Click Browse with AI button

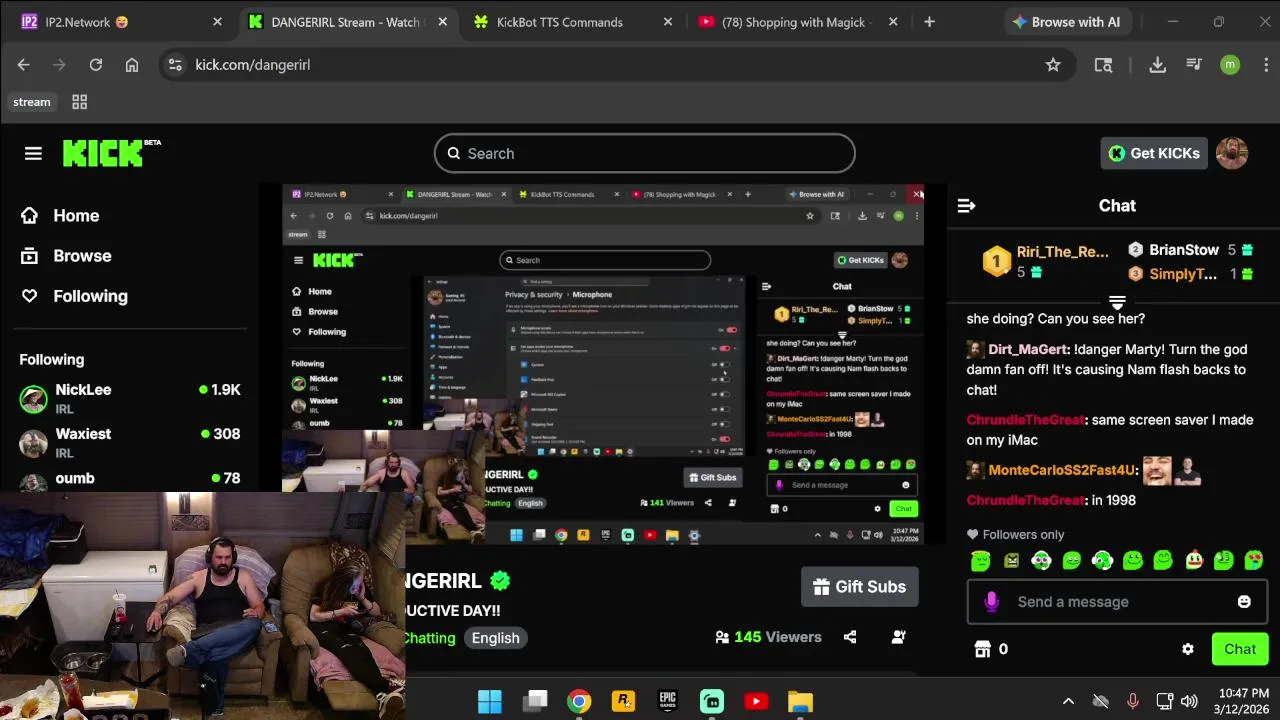point(1066,22)
